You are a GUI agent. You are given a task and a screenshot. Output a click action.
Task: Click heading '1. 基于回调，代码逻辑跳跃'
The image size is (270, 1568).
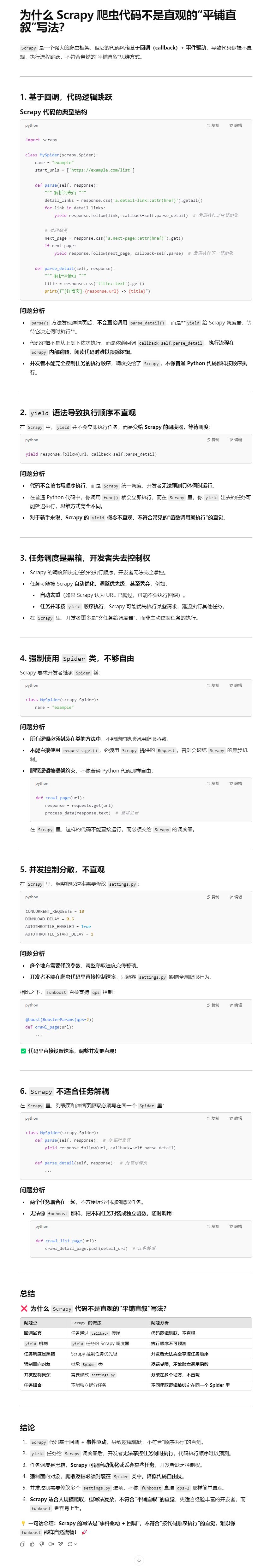pyautogui.click(x=66, y=97)
